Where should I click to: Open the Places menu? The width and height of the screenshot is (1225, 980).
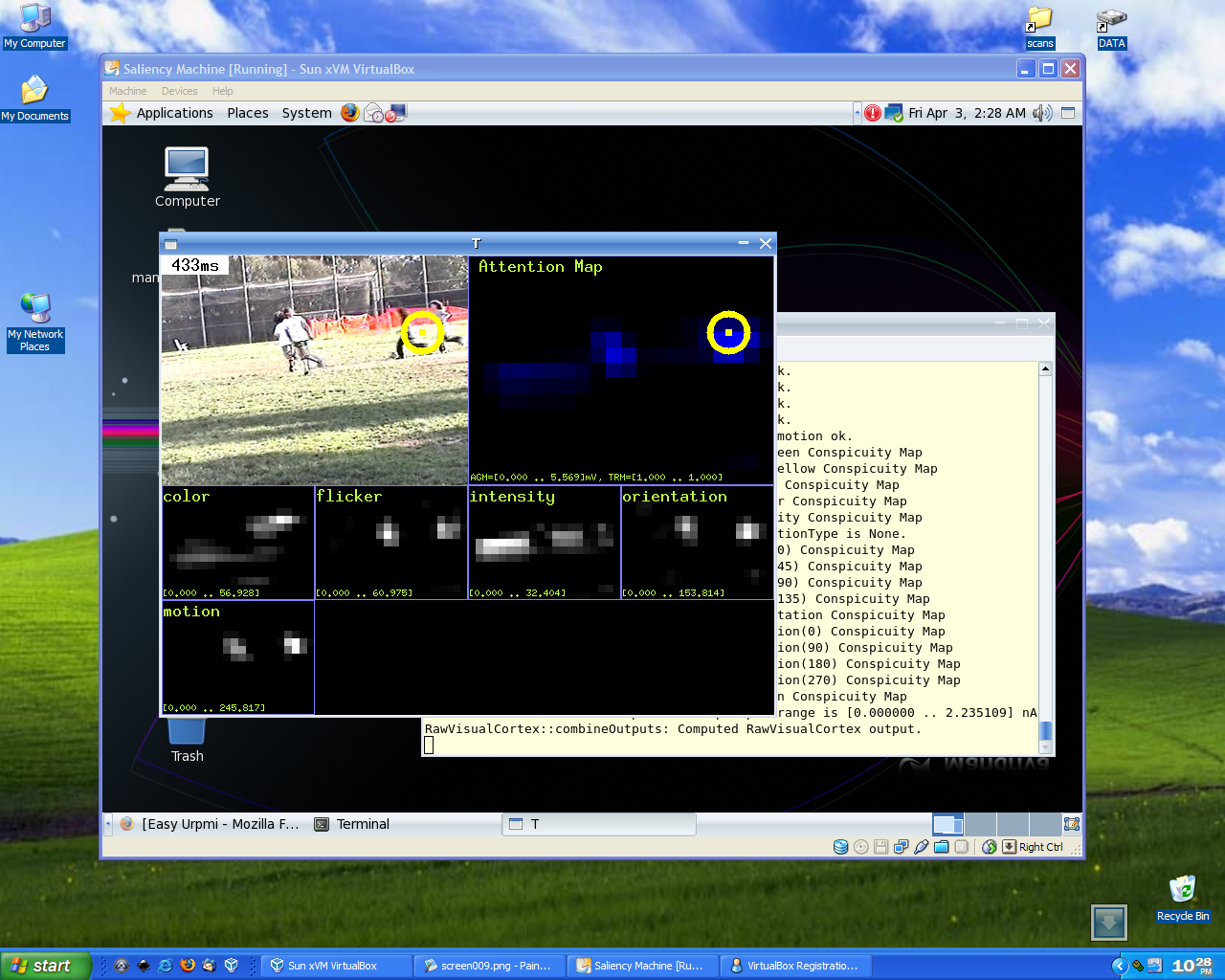[x=248, y=113]
